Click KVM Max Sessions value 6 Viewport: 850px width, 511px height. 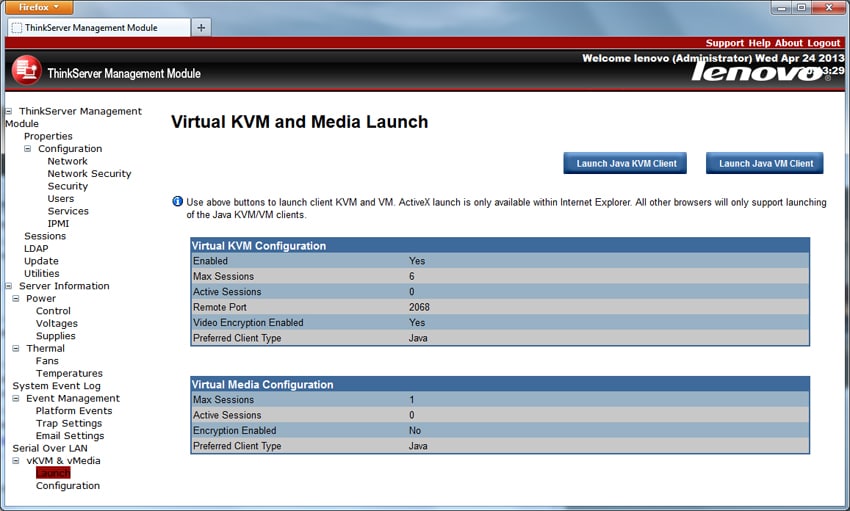coord(411,276)
